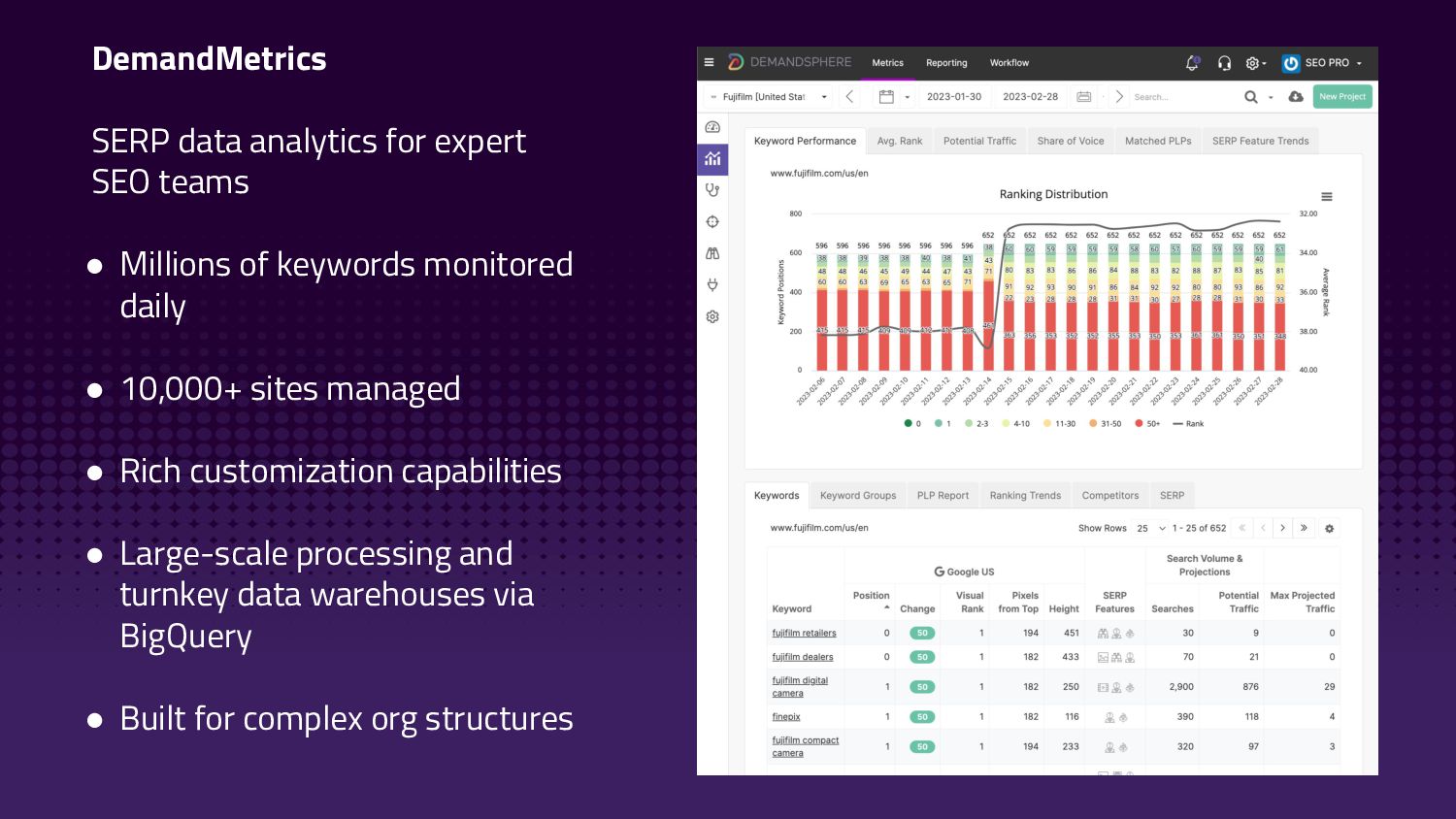Click the cloud download icon

point(1296,97)
